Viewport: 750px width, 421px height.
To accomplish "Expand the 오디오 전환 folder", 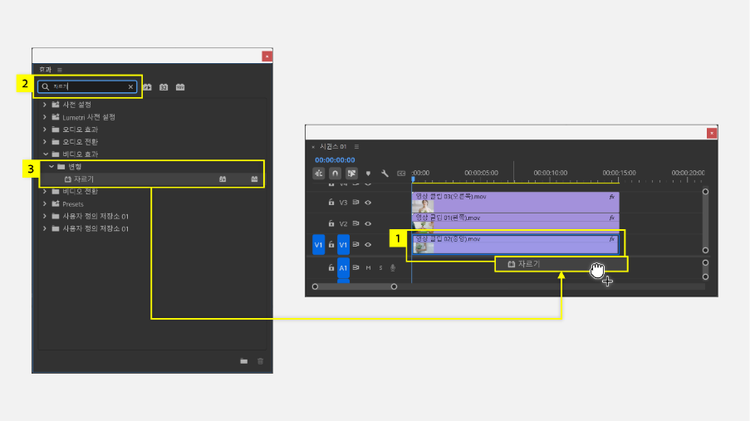I will click(x=45, y=142).
